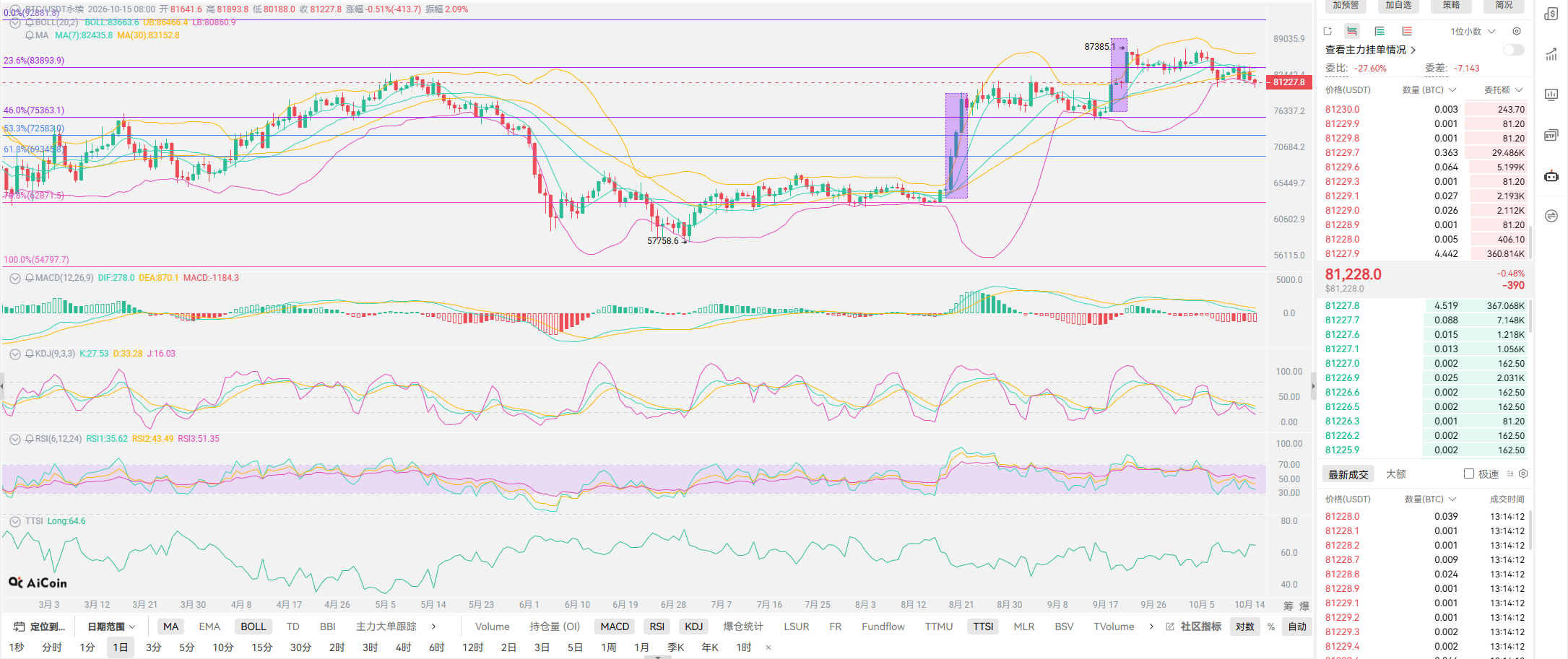1568x659 pixels.
Task: Switch to the 大额 trades tab
Action: tap(1396, 474)
